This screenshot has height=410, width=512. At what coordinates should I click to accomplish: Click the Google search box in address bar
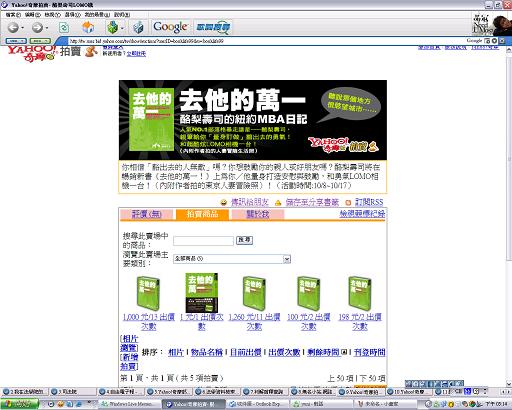click(x=474, y=41)
